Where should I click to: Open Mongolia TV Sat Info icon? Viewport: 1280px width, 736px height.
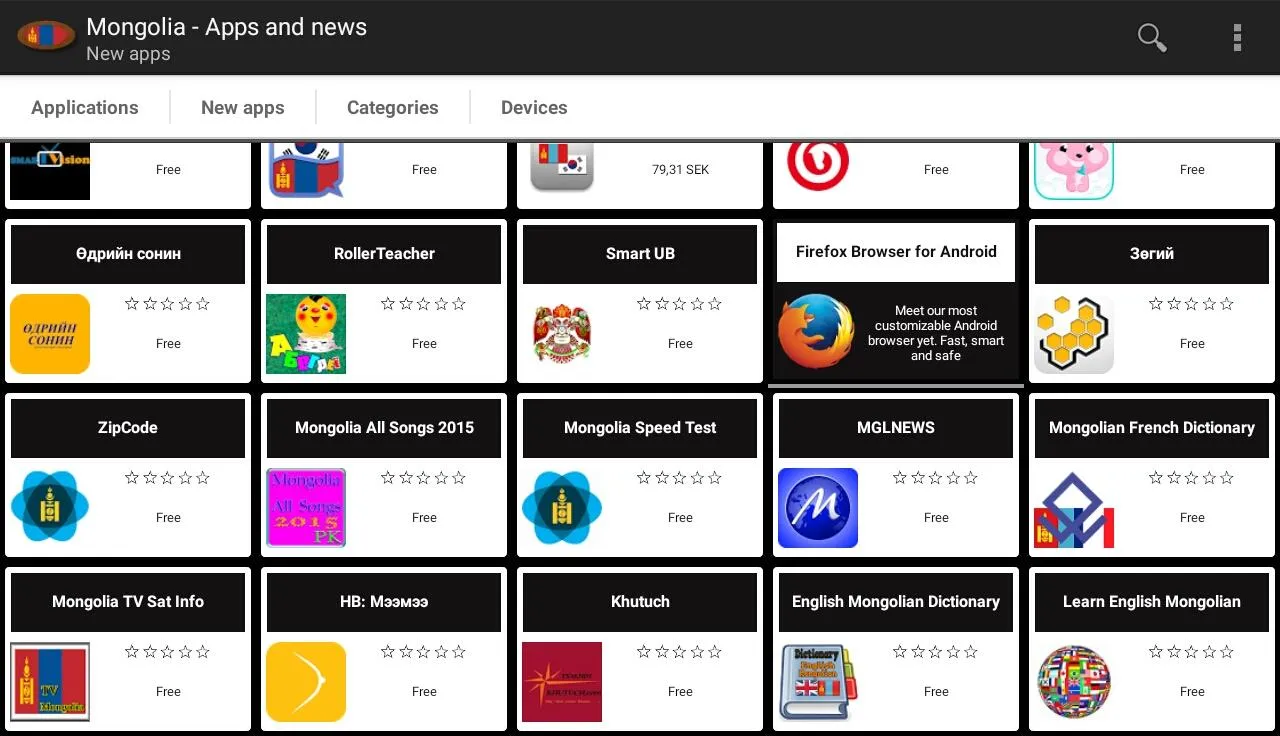50,682
